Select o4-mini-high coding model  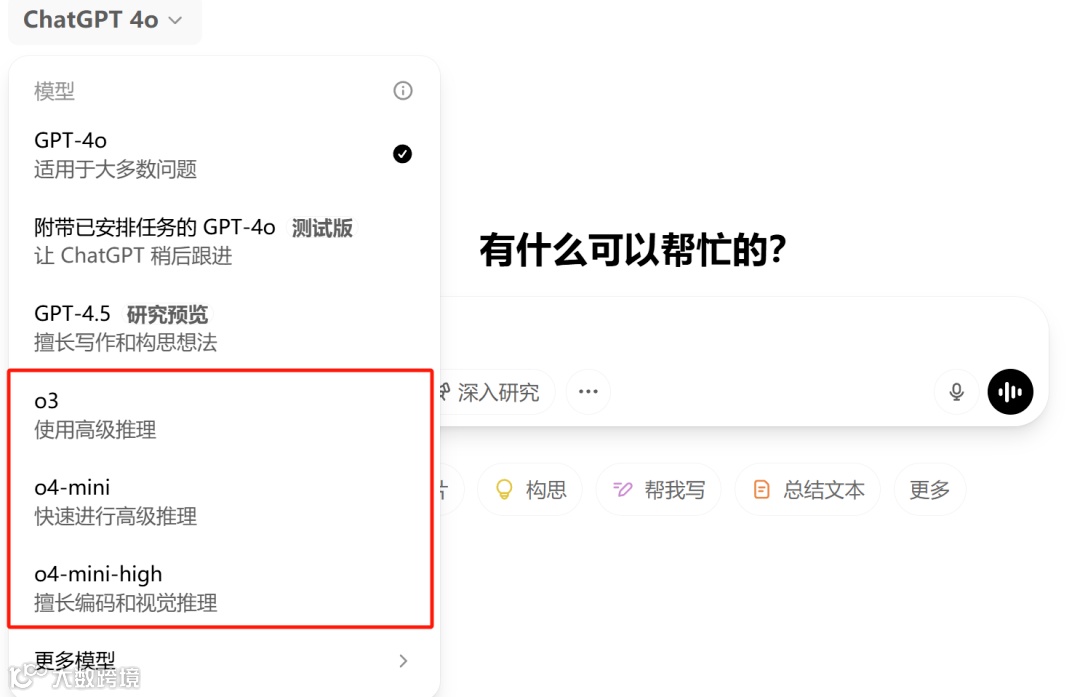(x=220, y=588)
